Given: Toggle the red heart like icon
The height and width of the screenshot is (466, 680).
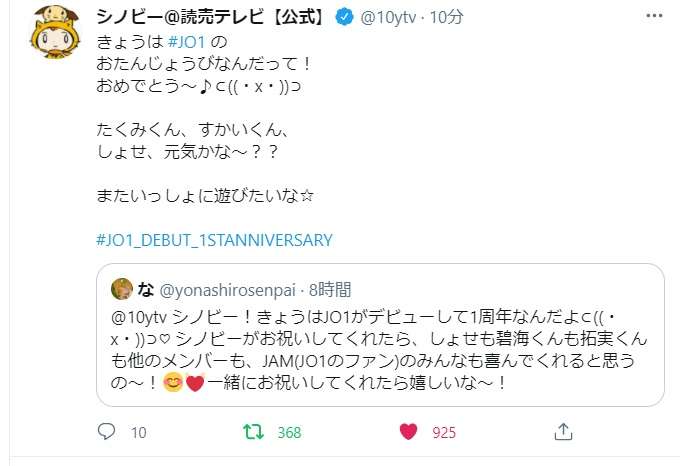Looking at the screenshot, I should tap(408, 432).
